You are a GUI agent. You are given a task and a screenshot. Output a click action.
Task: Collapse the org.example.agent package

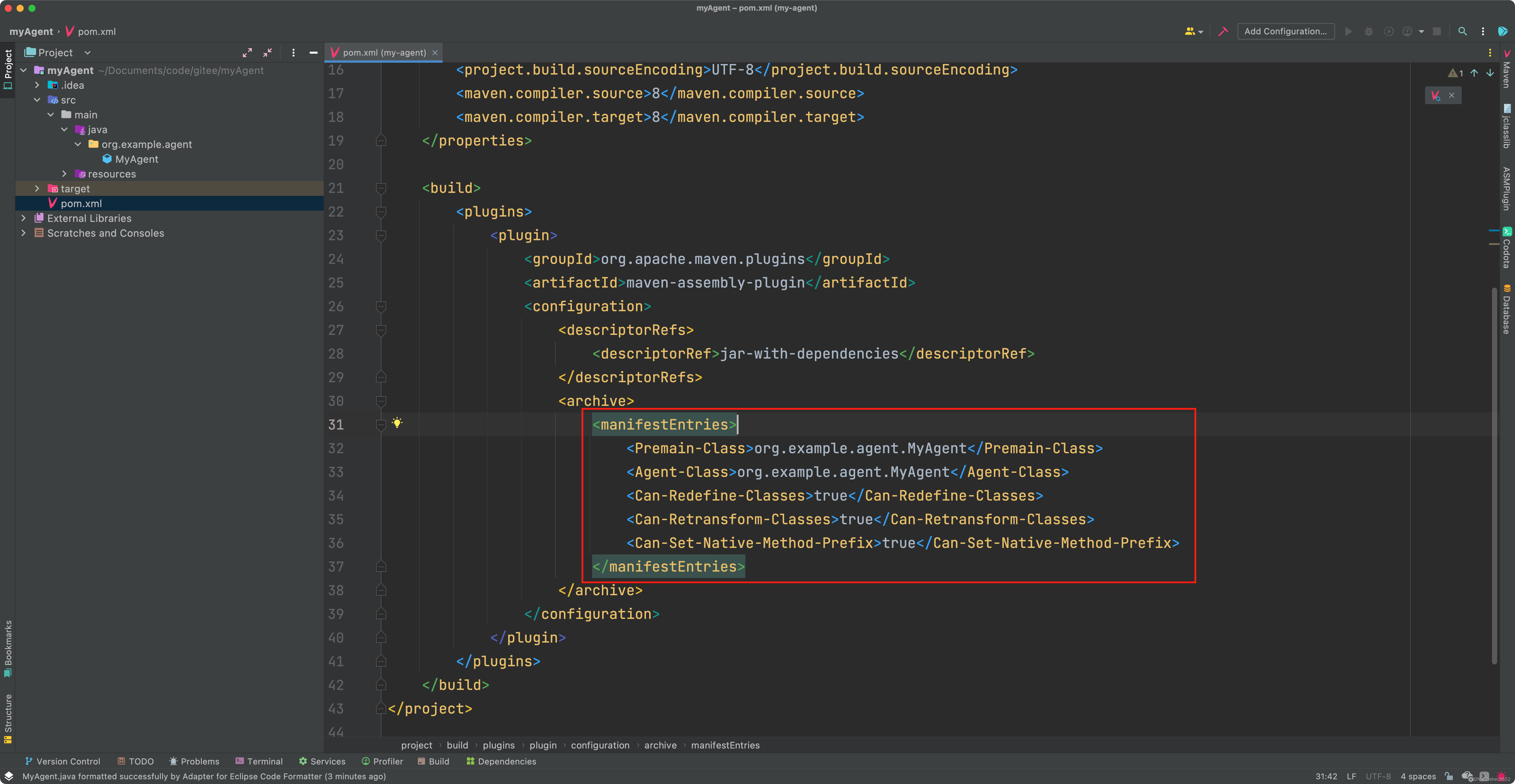78,144
